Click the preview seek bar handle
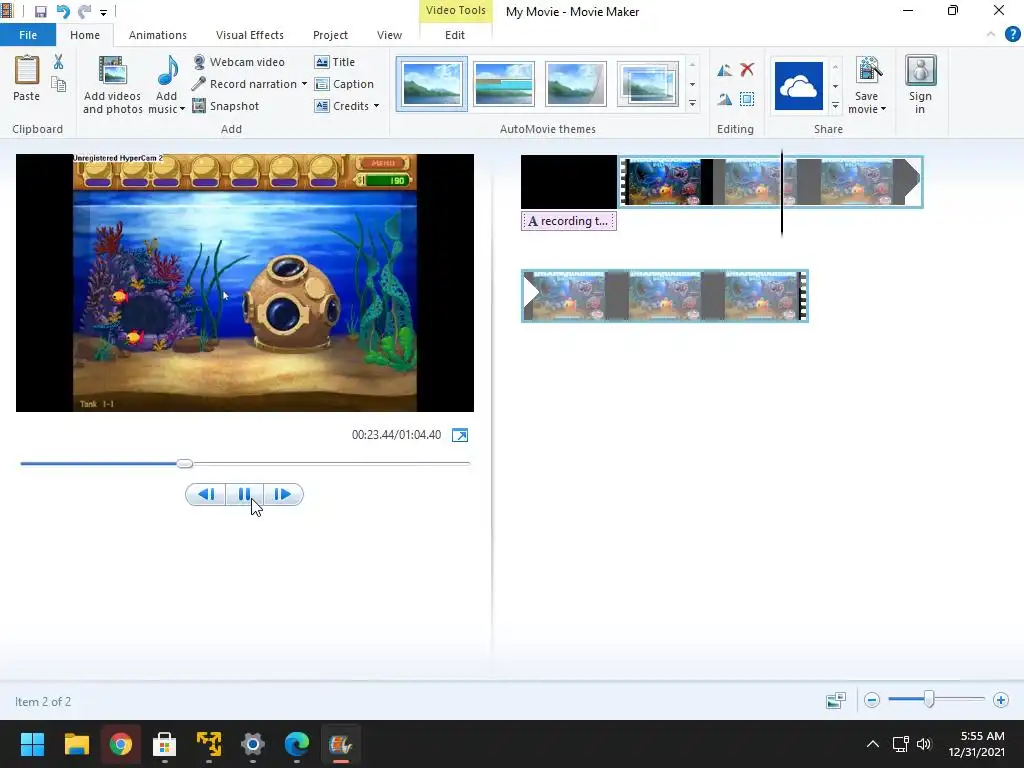 click(x=185, y=464)
